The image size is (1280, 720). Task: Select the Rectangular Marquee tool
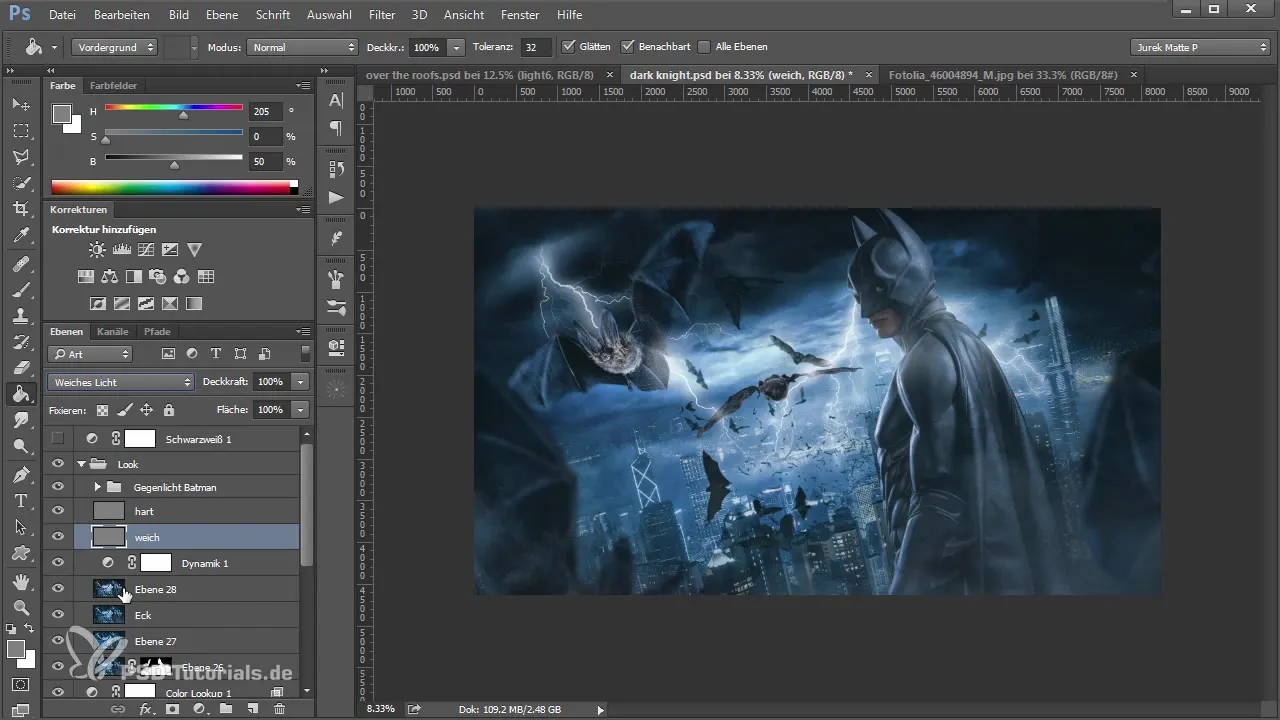pos(20,131)
